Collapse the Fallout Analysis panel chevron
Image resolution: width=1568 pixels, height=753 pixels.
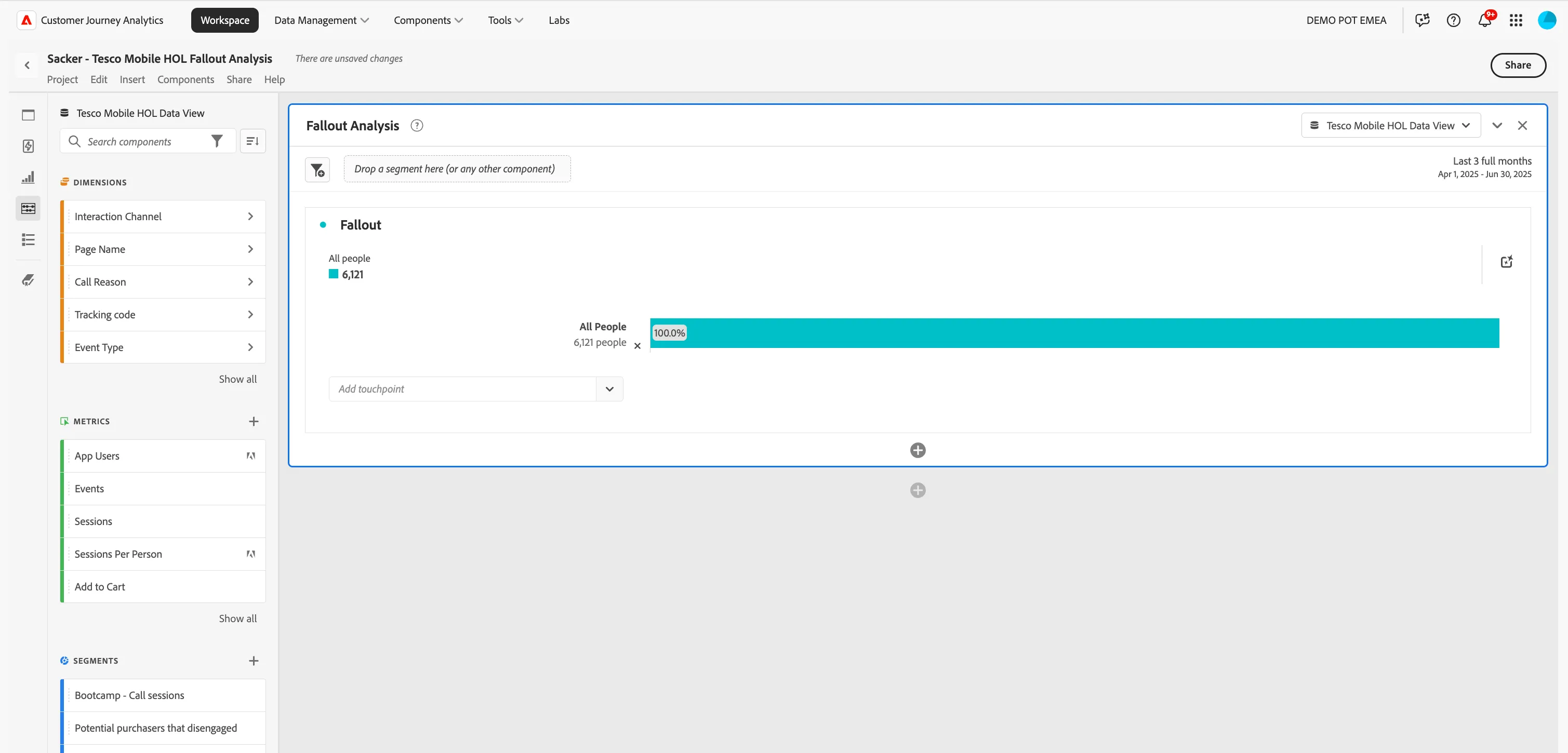[1497, 125]
